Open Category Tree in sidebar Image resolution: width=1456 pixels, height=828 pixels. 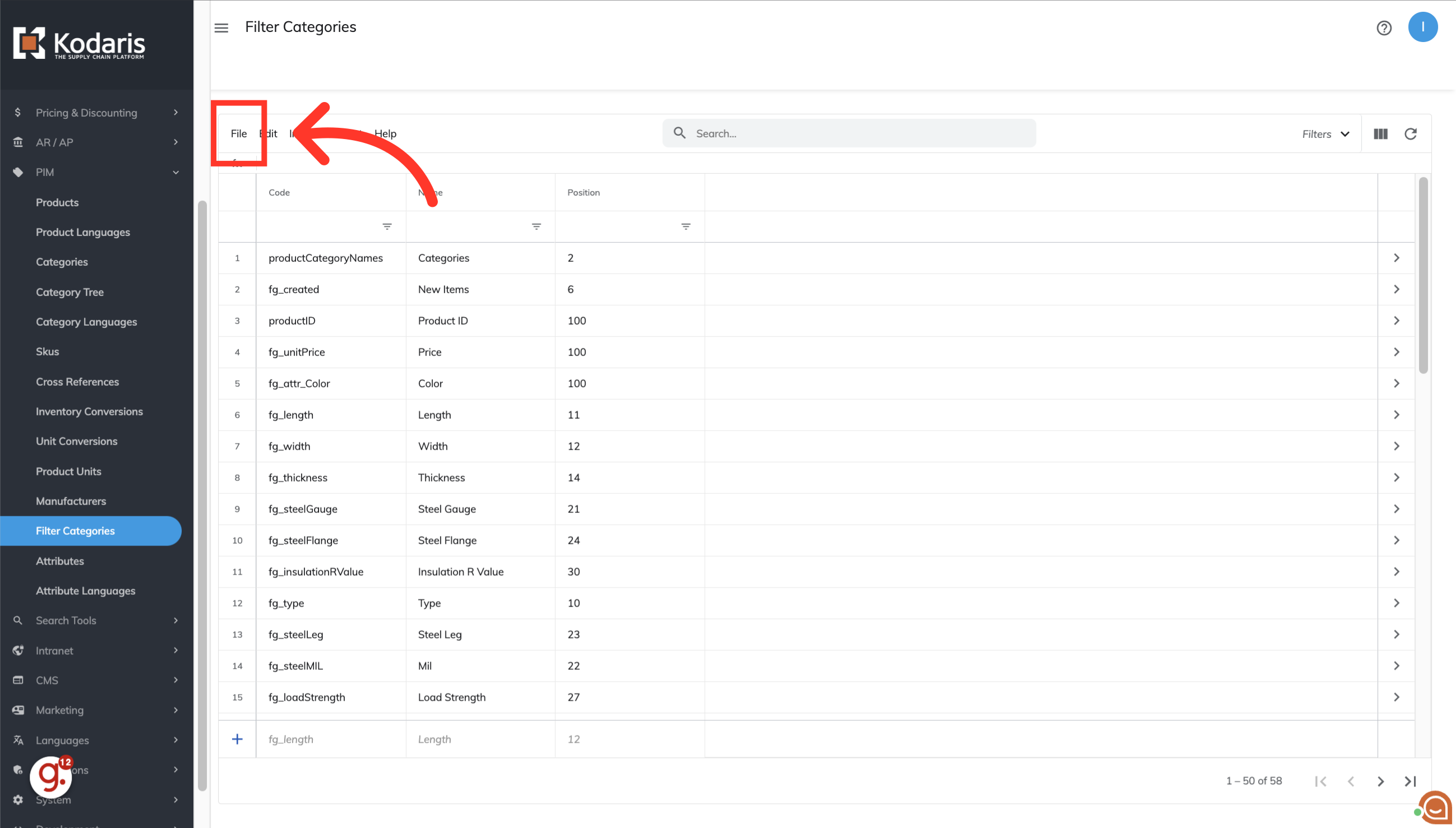tap(70, 292)
